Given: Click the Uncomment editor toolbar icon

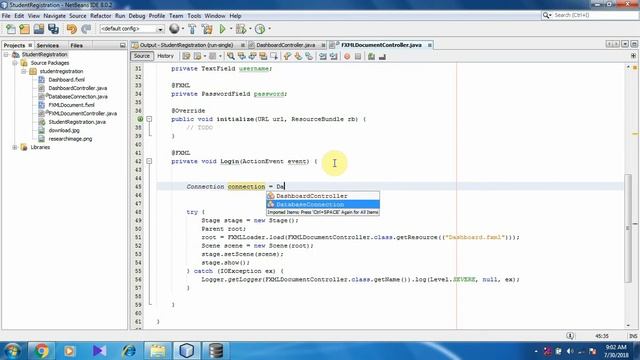Looking at the screenshot, I should coord(382,56).
